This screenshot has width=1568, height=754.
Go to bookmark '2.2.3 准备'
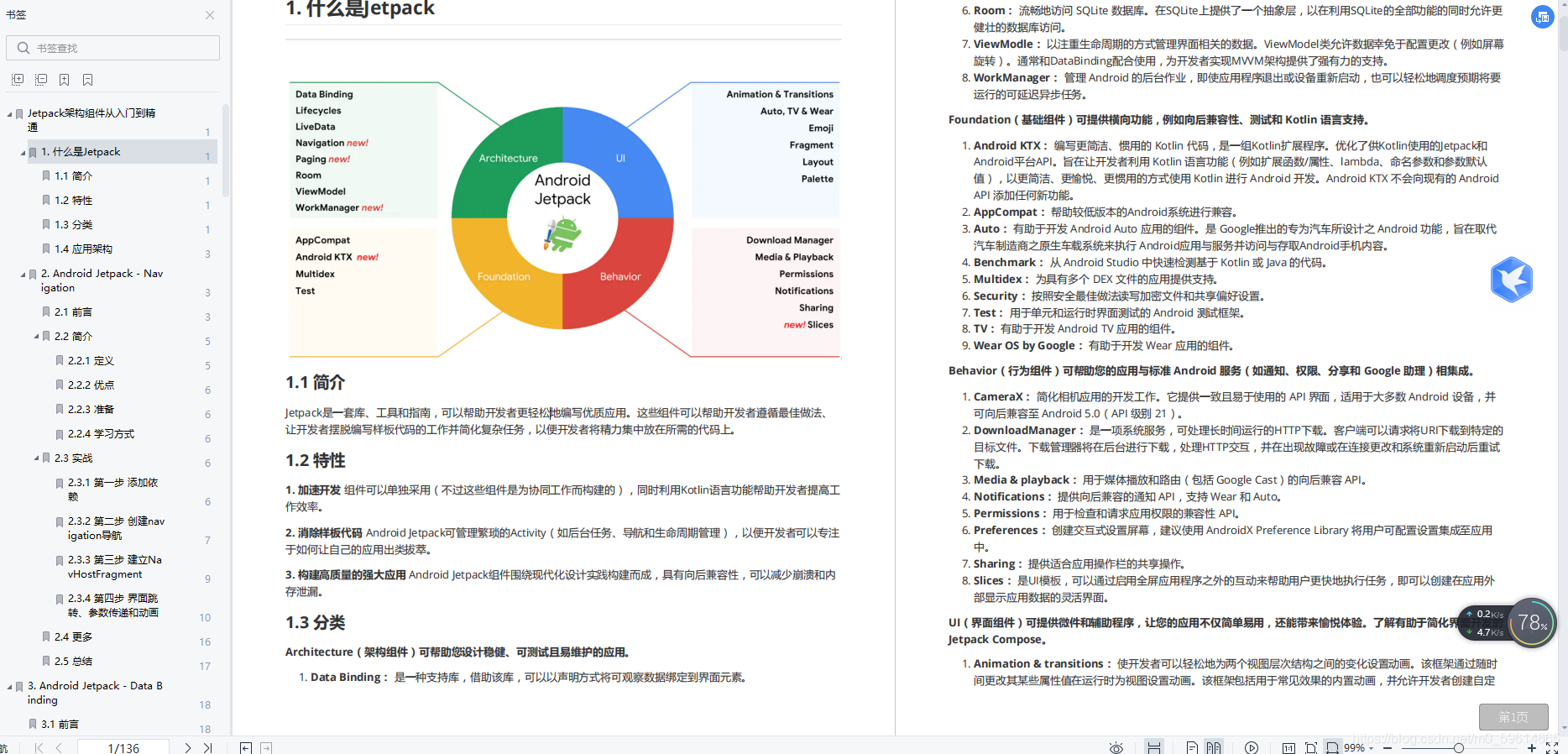pos(91,410)
